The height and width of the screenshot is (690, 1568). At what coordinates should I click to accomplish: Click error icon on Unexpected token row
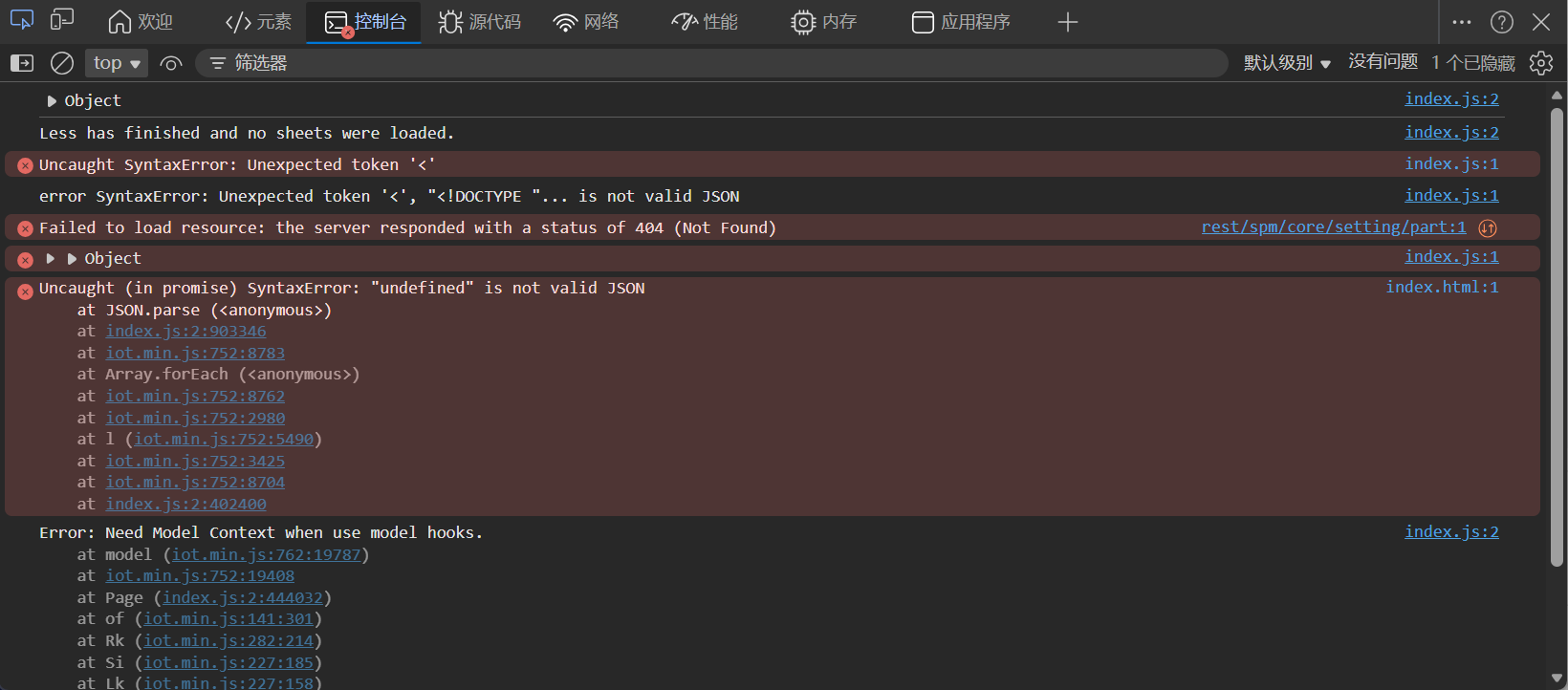tap(25, 165)
